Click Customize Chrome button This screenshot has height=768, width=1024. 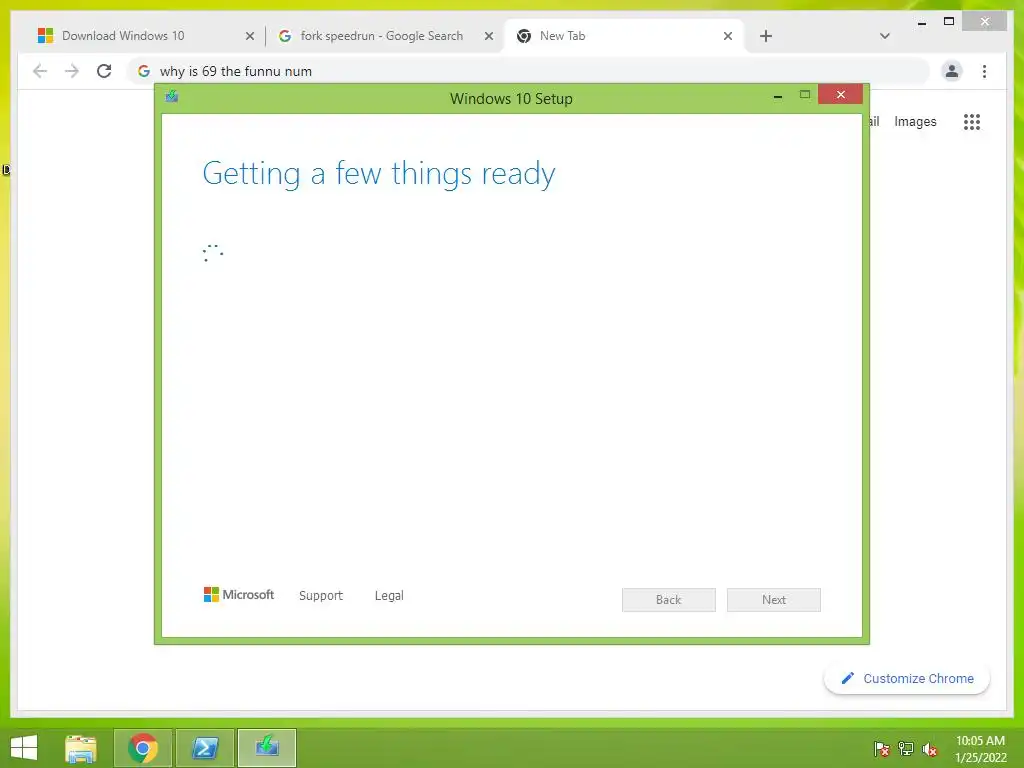[907, 679]
